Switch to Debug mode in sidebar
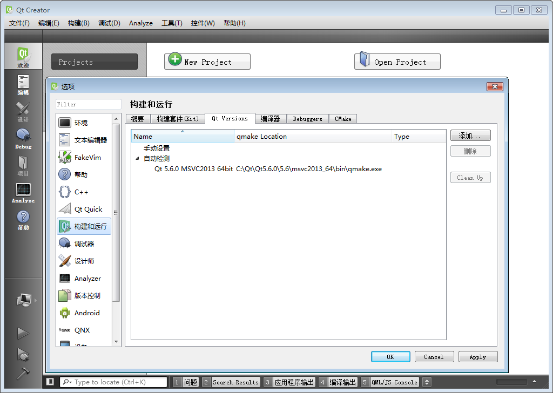Screen dimensions: 553x394 23,139
